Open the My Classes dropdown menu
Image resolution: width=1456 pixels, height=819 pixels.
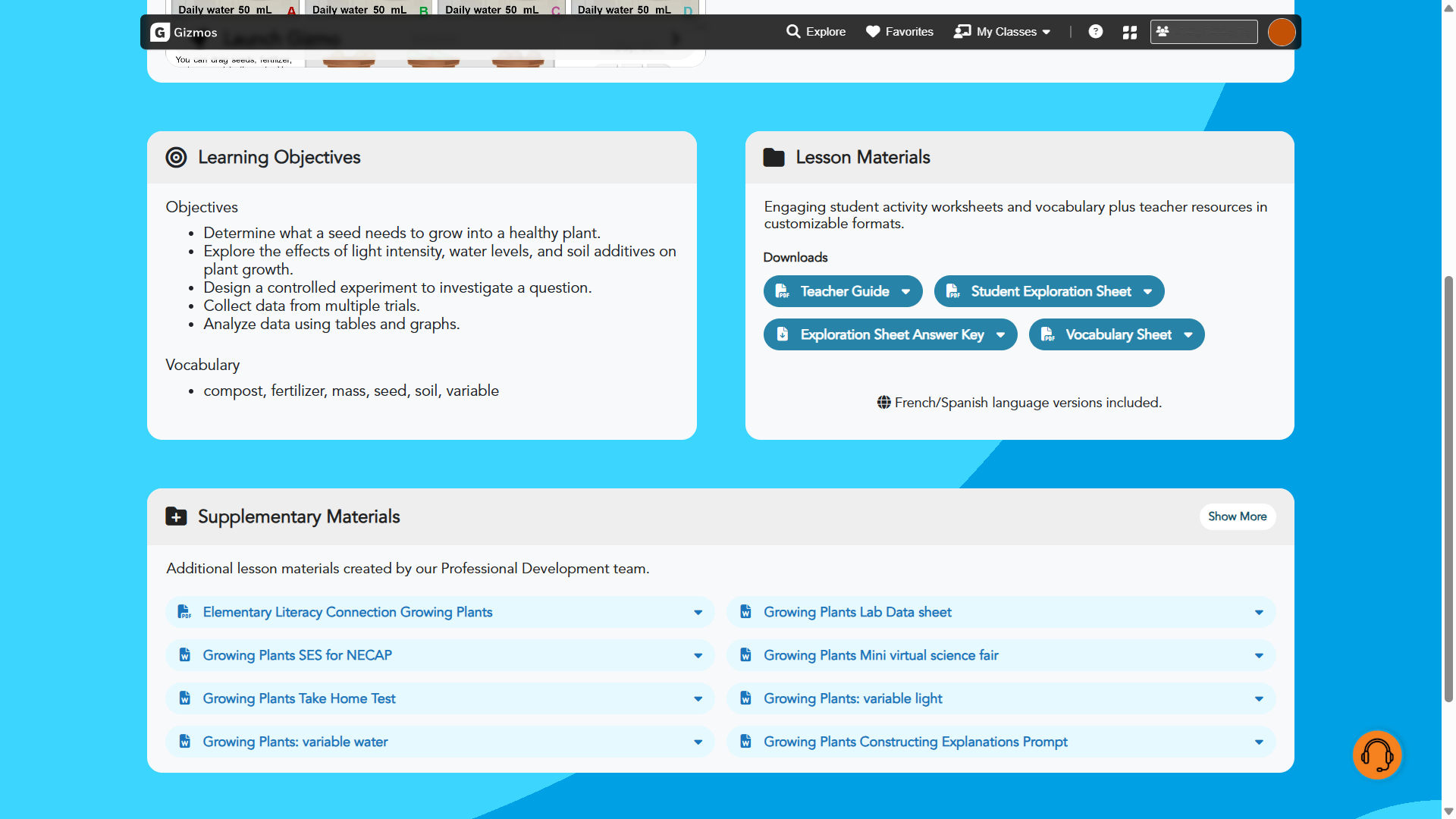coord(1003,32)
